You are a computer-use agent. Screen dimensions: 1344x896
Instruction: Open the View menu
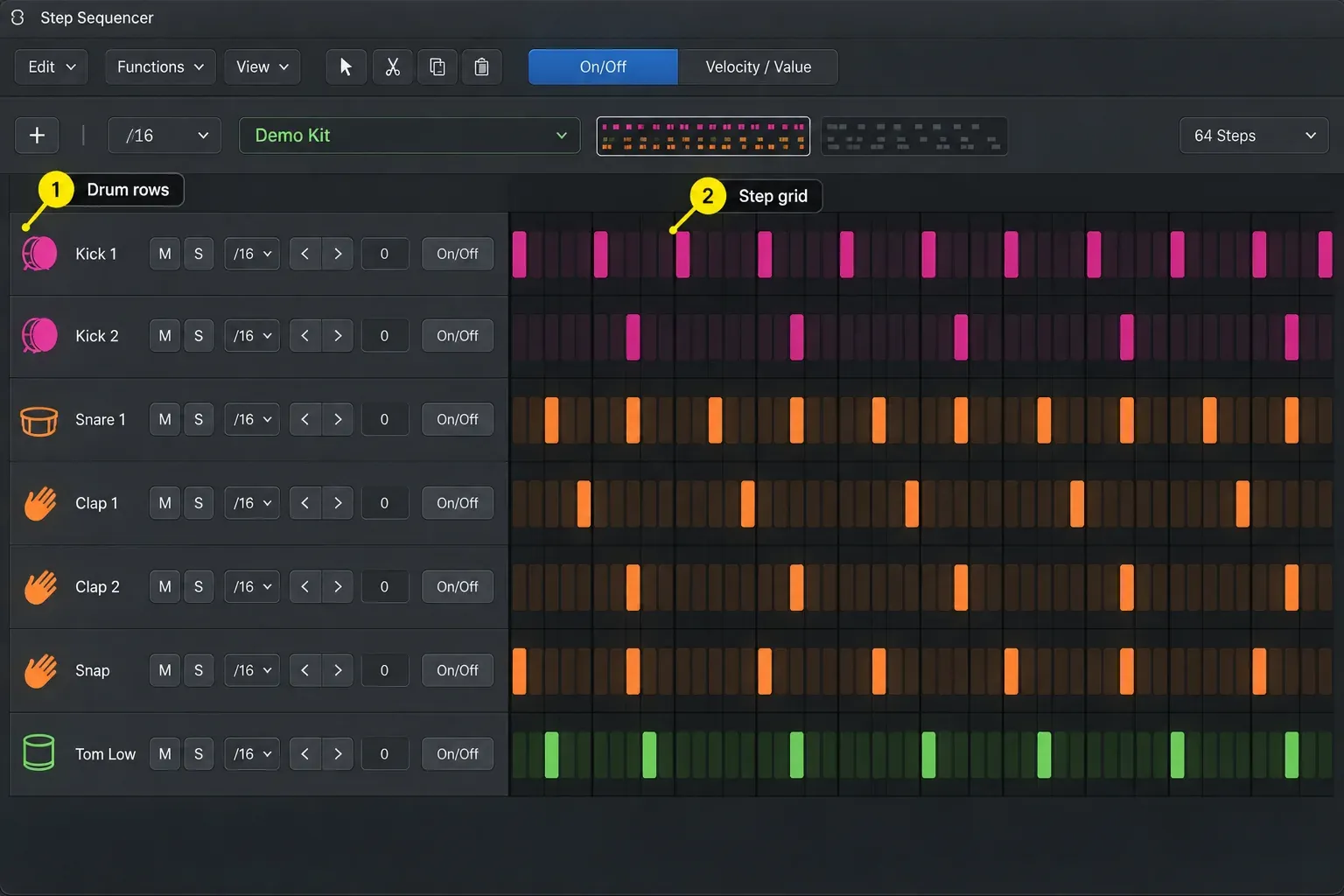(262, 66)
